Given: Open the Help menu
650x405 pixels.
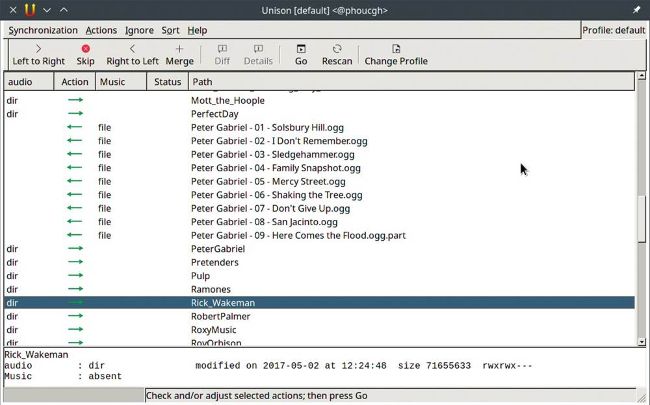Looking at the screenshot, I should point(197,30).
